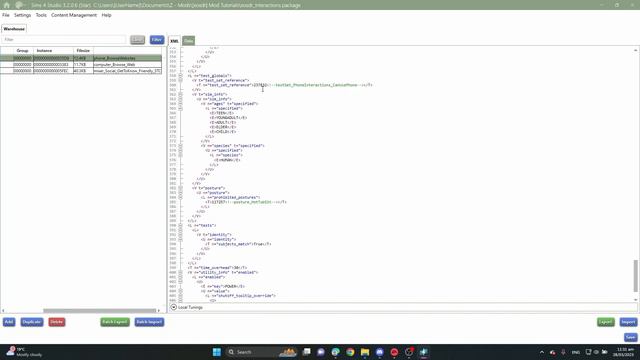This screenshot has width=640, height=360.
Task: Sort by the Filesize column header
Action: 83,51
